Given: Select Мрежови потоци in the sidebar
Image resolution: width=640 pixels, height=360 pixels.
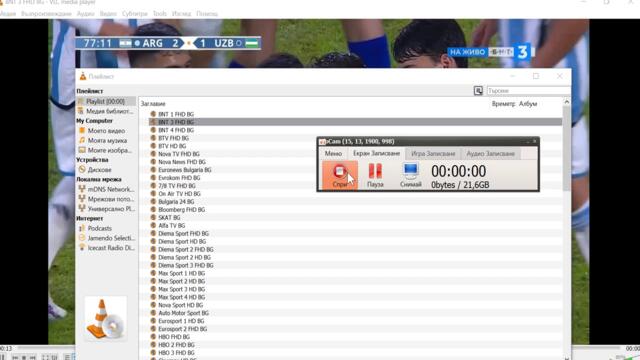Looking at the screenshot, I should [106, 199].
